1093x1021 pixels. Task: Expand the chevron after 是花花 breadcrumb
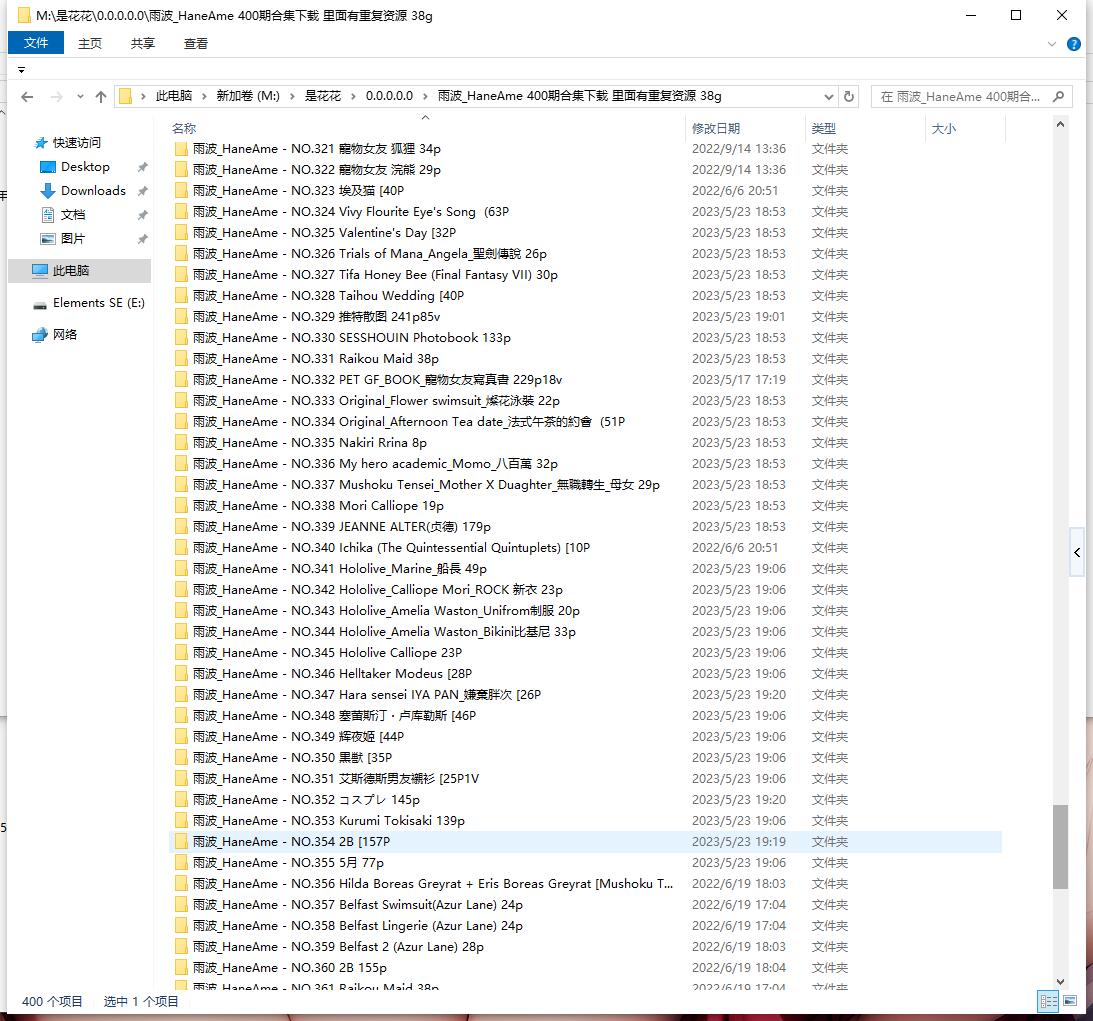[353, 96]
